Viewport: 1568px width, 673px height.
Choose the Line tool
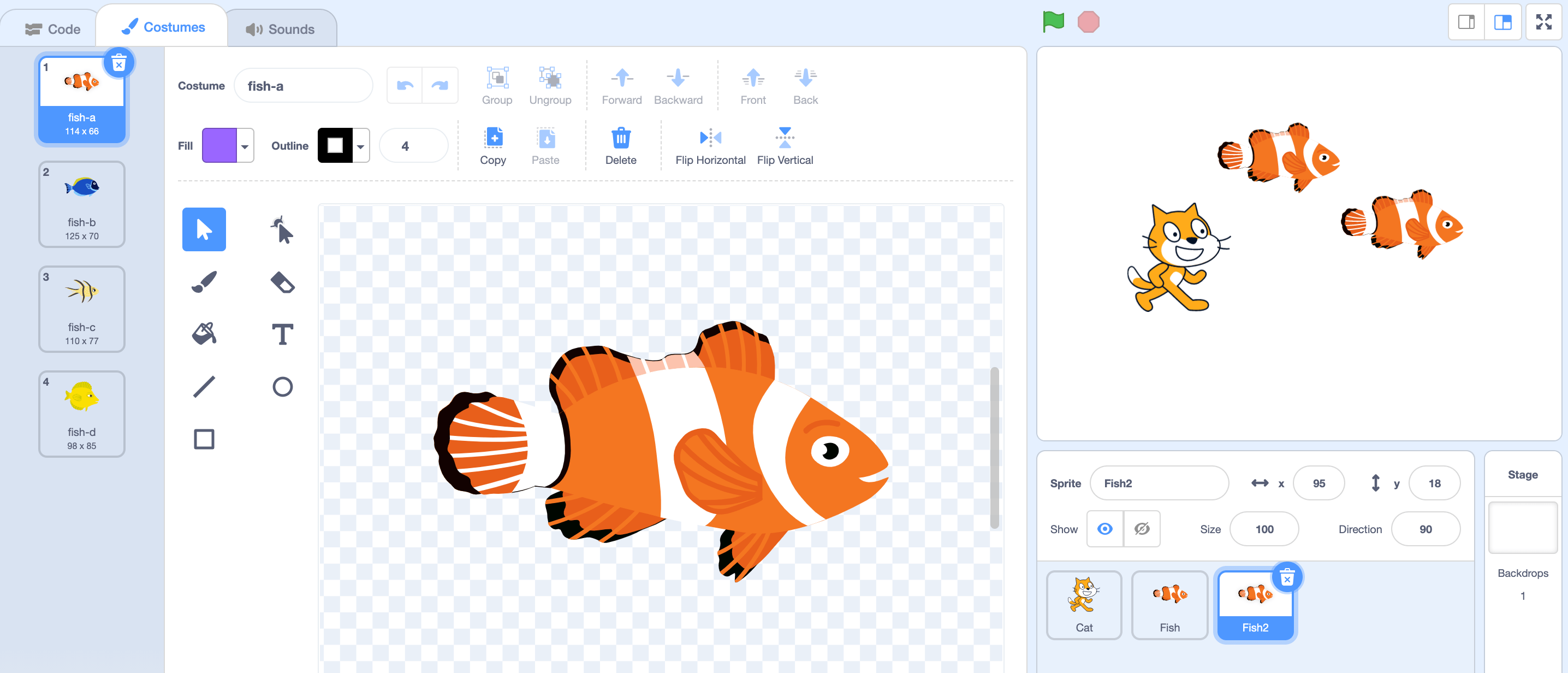coord(204,386)
